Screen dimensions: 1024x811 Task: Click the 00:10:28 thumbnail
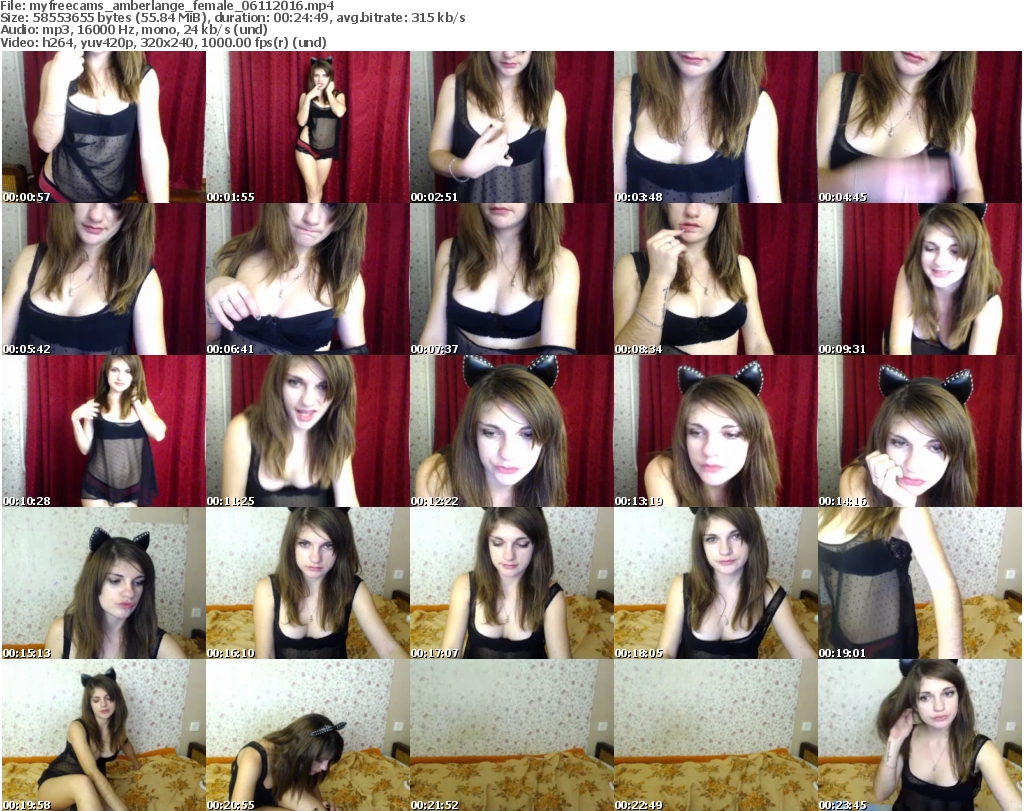click(x=103, y=431)
